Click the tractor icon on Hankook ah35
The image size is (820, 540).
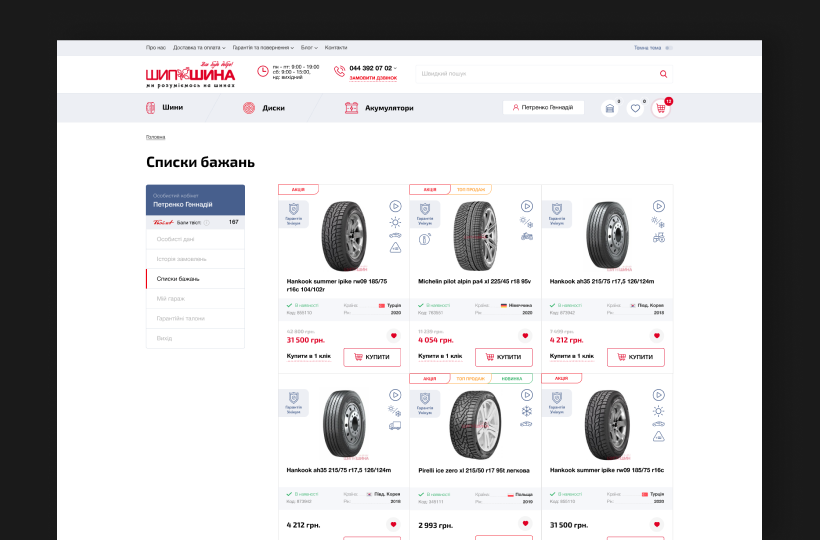coord(658,238)
